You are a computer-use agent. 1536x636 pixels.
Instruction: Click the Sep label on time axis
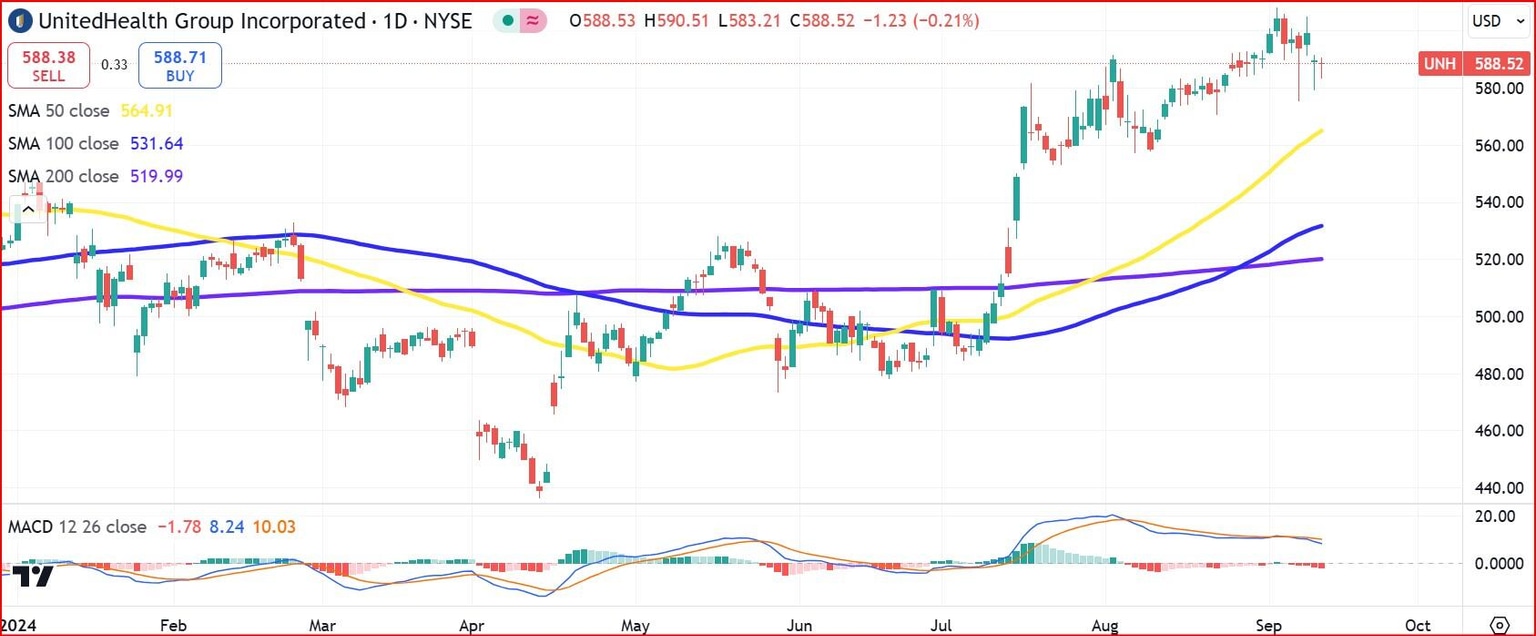click(1270, 625)
